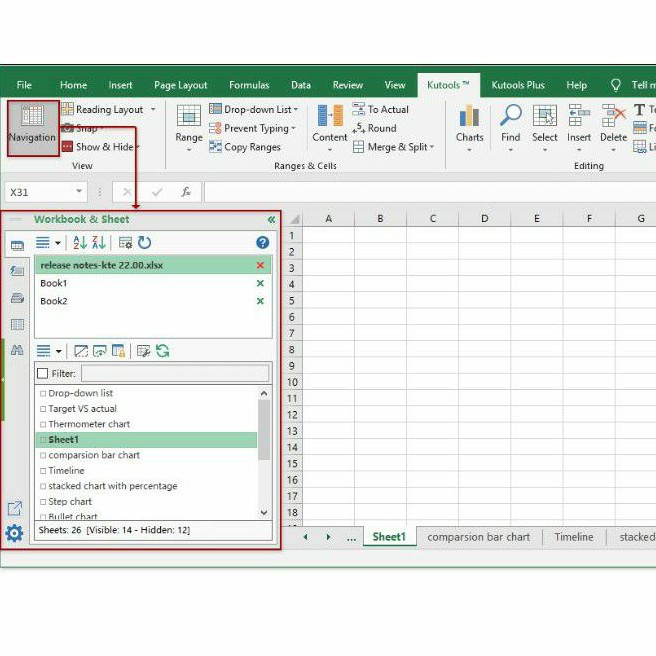Refresh the workbook list

pyautogui.click(x=145, y=242)
